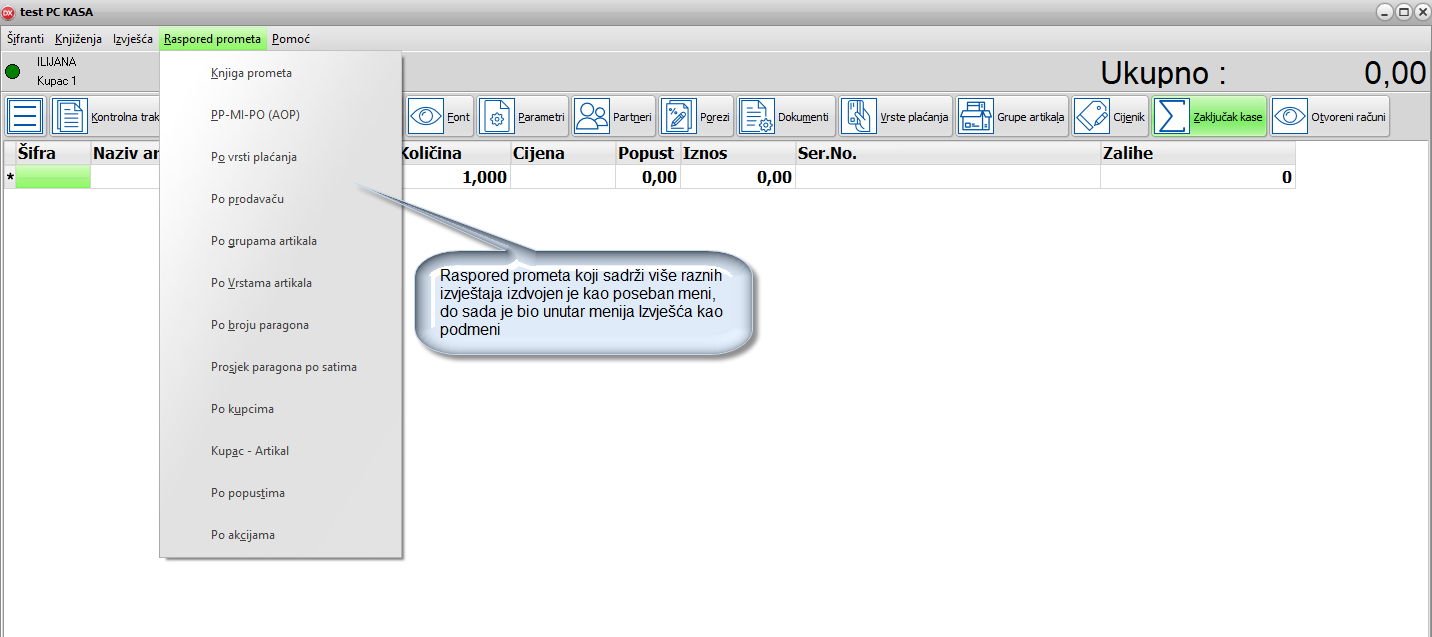Image resolution: width=1432 pixels, height=637 pixels.
Task: Click the green Šifra input cell
Action: [x=52, y=177]
